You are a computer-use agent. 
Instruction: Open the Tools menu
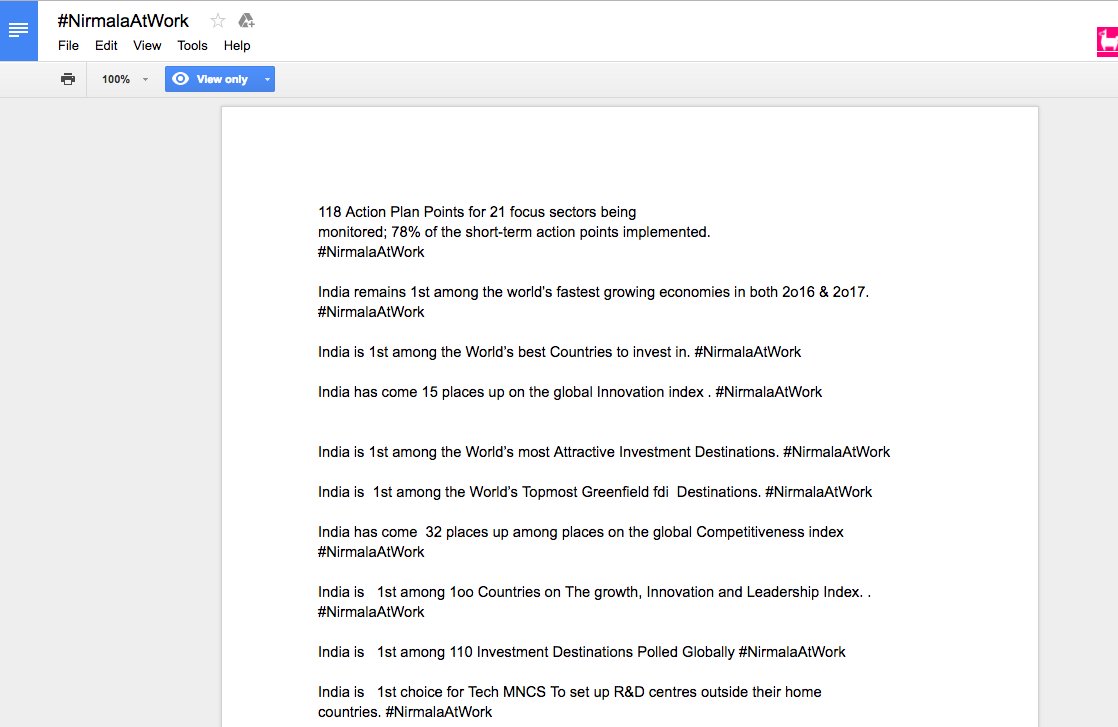coord(193,46)
